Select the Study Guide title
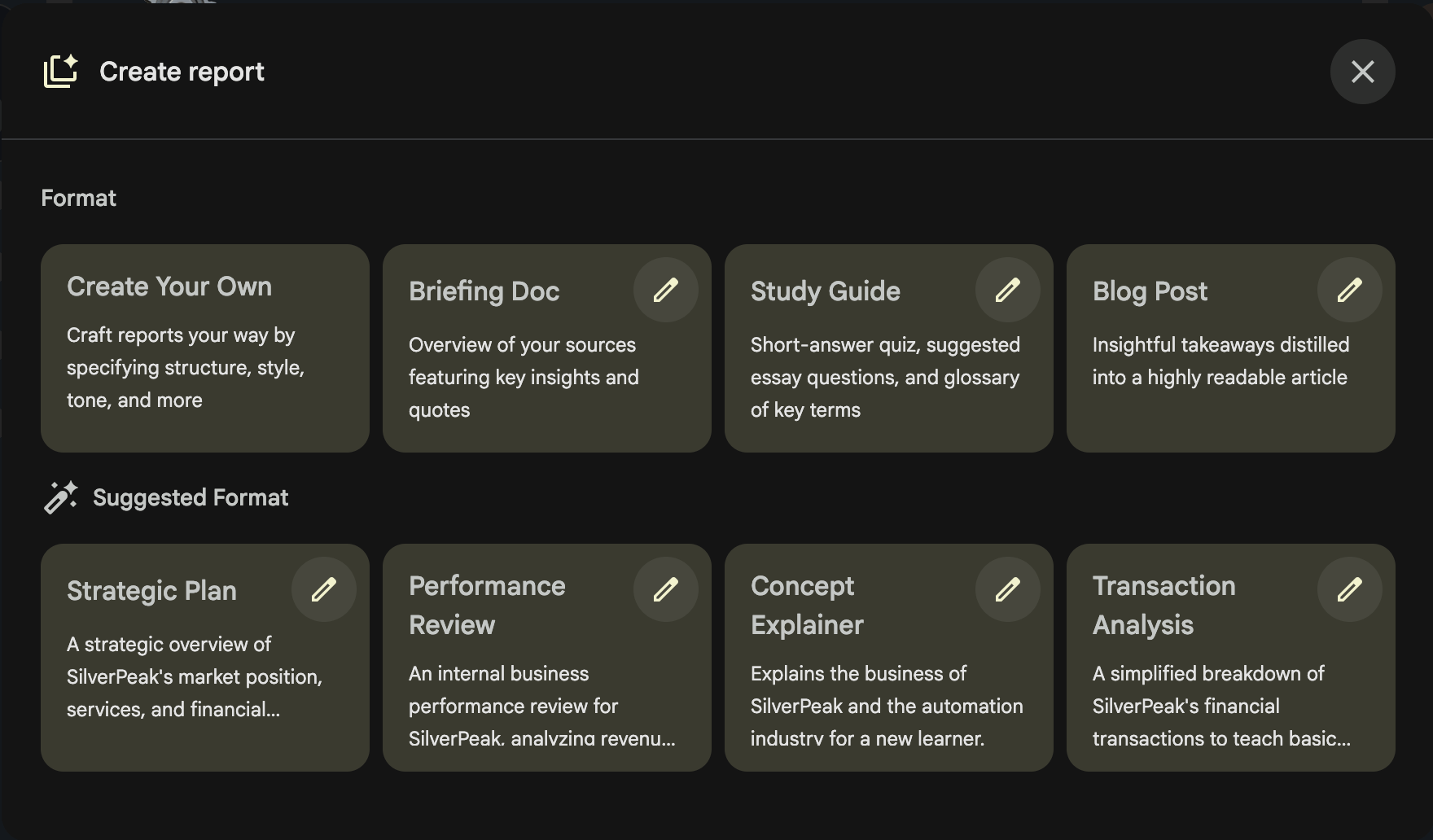The image size is (1433, 840). (825, 291)
